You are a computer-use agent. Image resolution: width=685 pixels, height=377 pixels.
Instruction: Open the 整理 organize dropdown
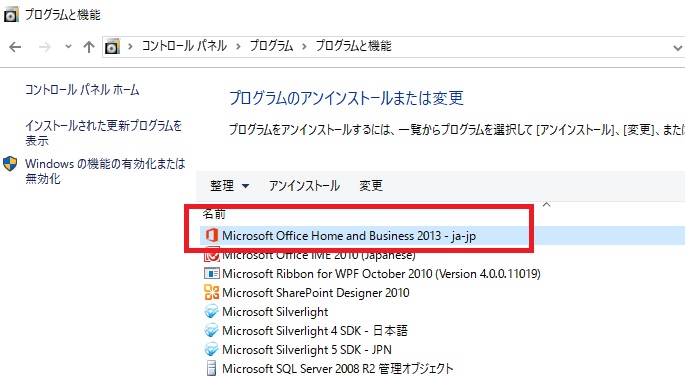click(x=229, y=186)
